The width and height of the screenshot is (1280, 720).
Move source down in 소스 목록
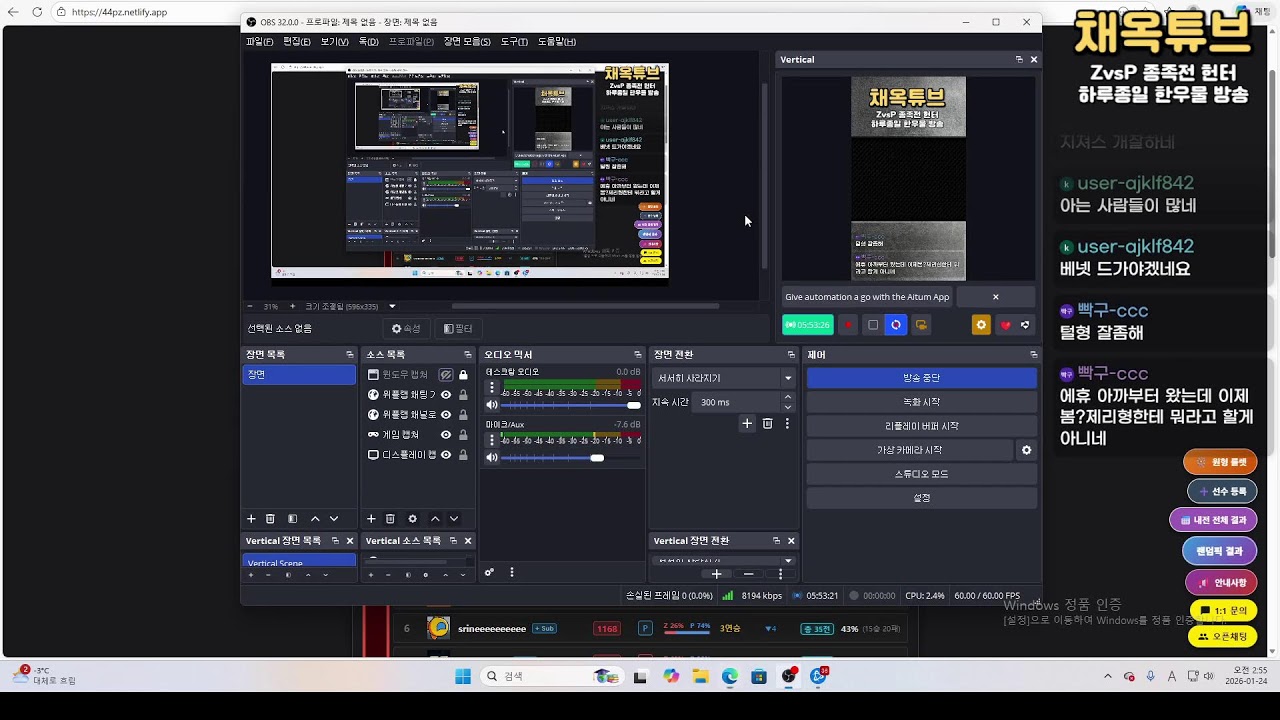454,519
